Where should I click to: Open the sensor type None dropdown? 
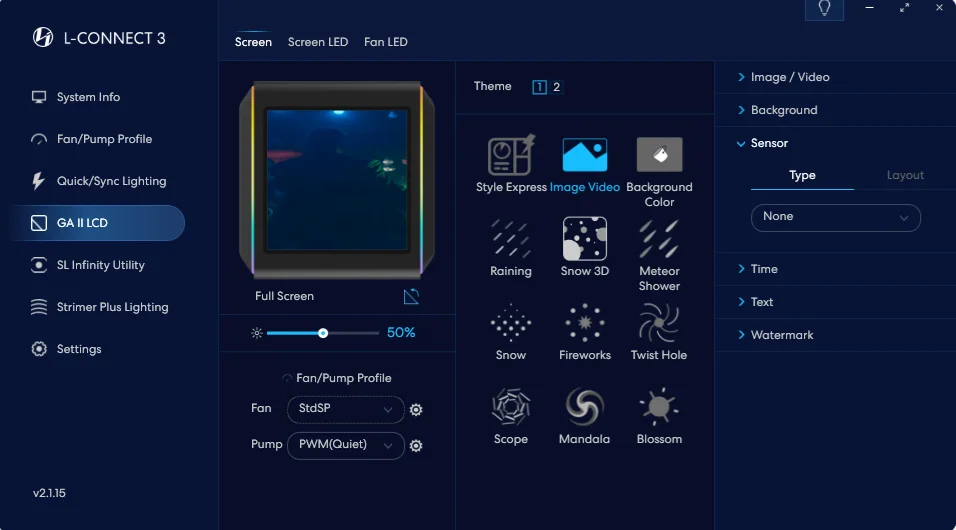[835, 218]
